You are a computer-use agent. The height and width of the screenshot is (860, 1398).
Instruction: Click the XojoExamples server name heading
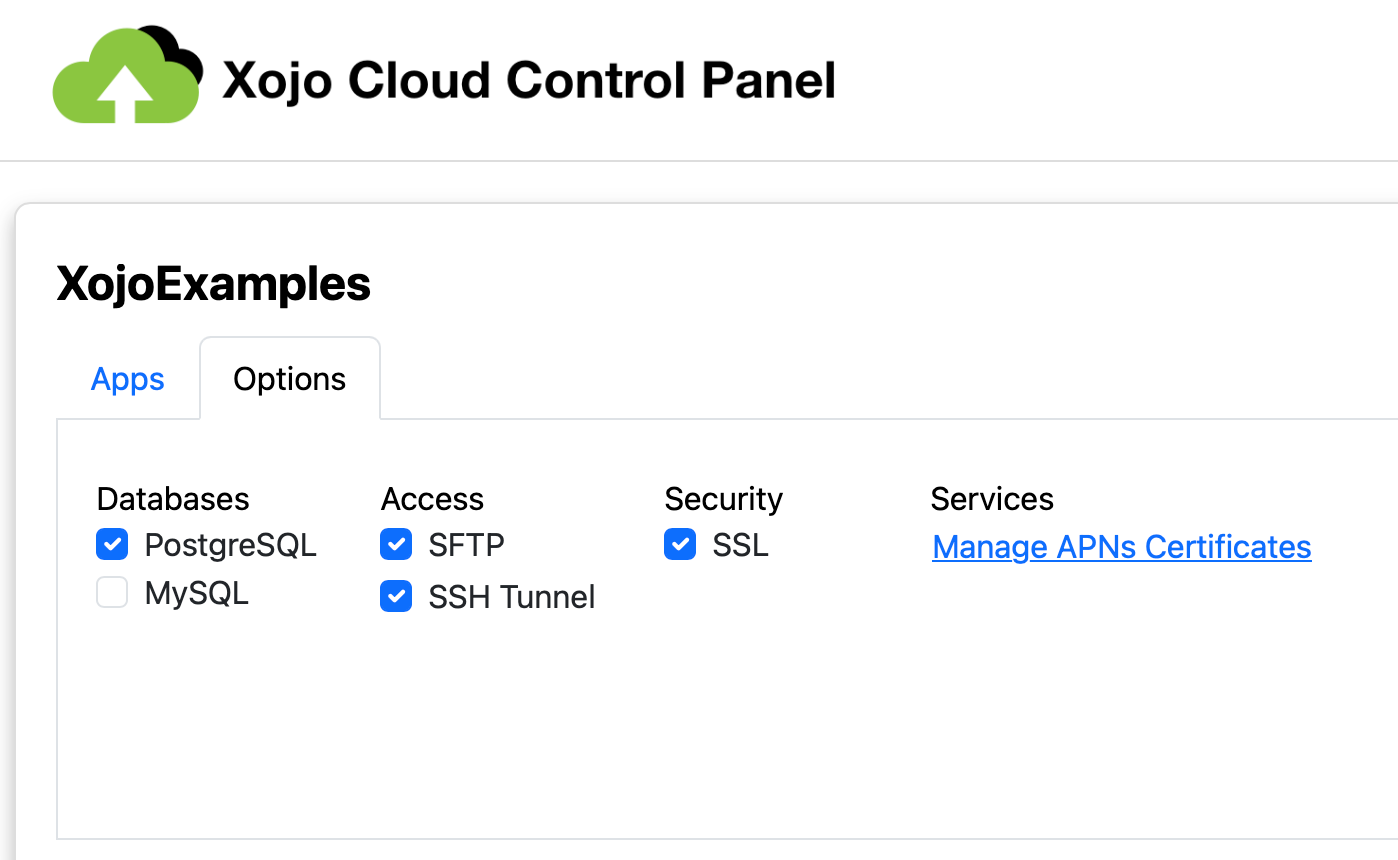click(213, 284)
